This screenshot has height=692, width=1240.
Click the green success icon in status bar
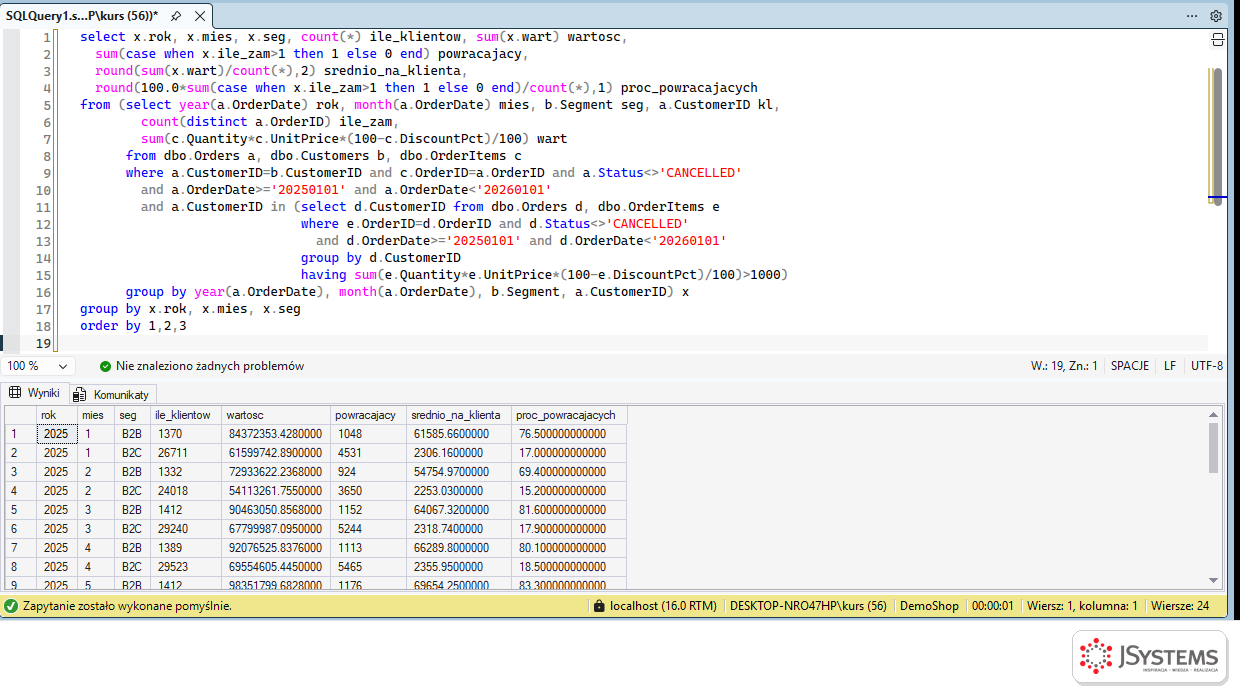tap(11, 606)
